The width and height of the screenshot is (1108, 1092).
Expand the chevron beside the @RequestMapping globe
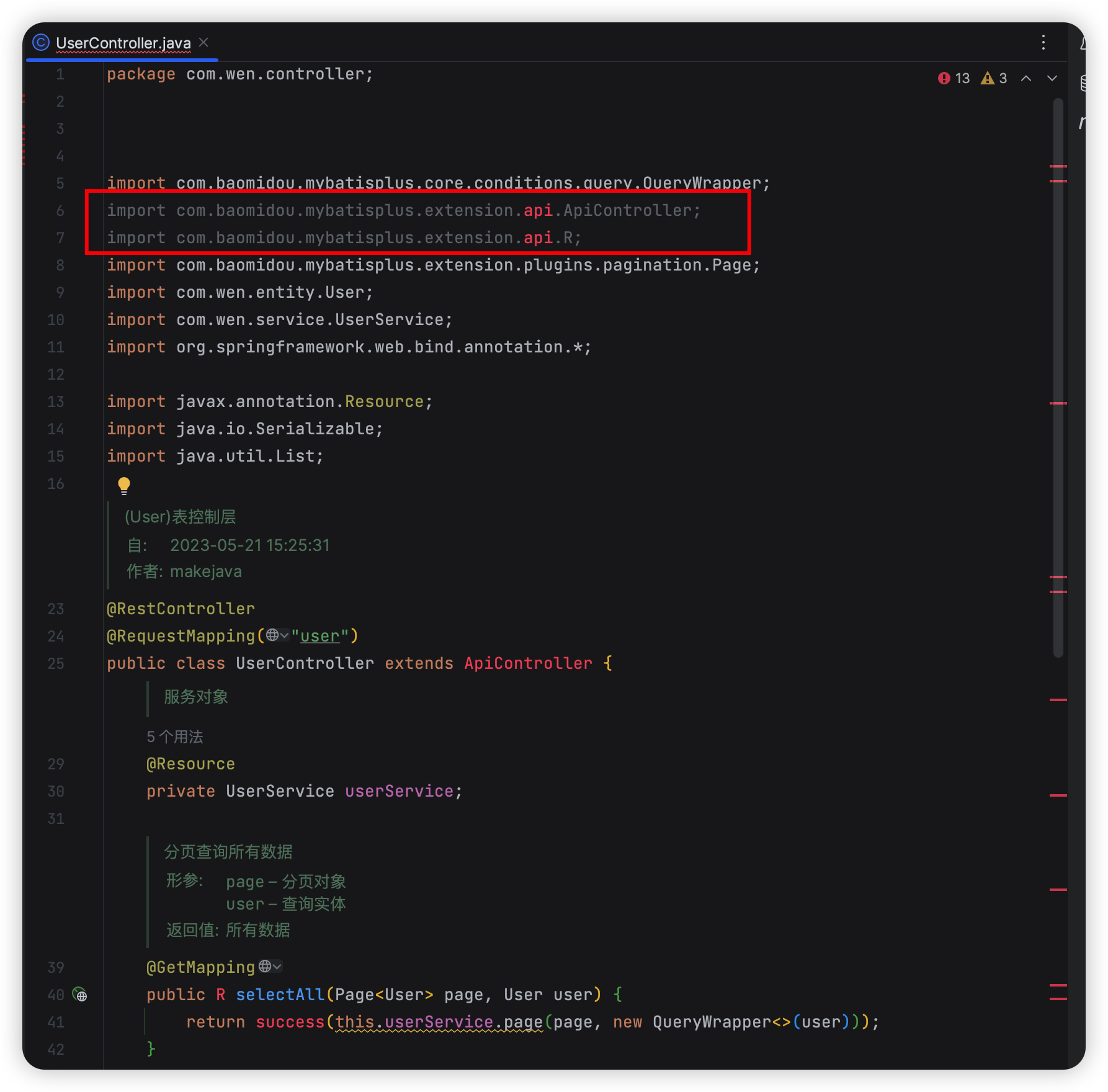(x=285, y=636)
